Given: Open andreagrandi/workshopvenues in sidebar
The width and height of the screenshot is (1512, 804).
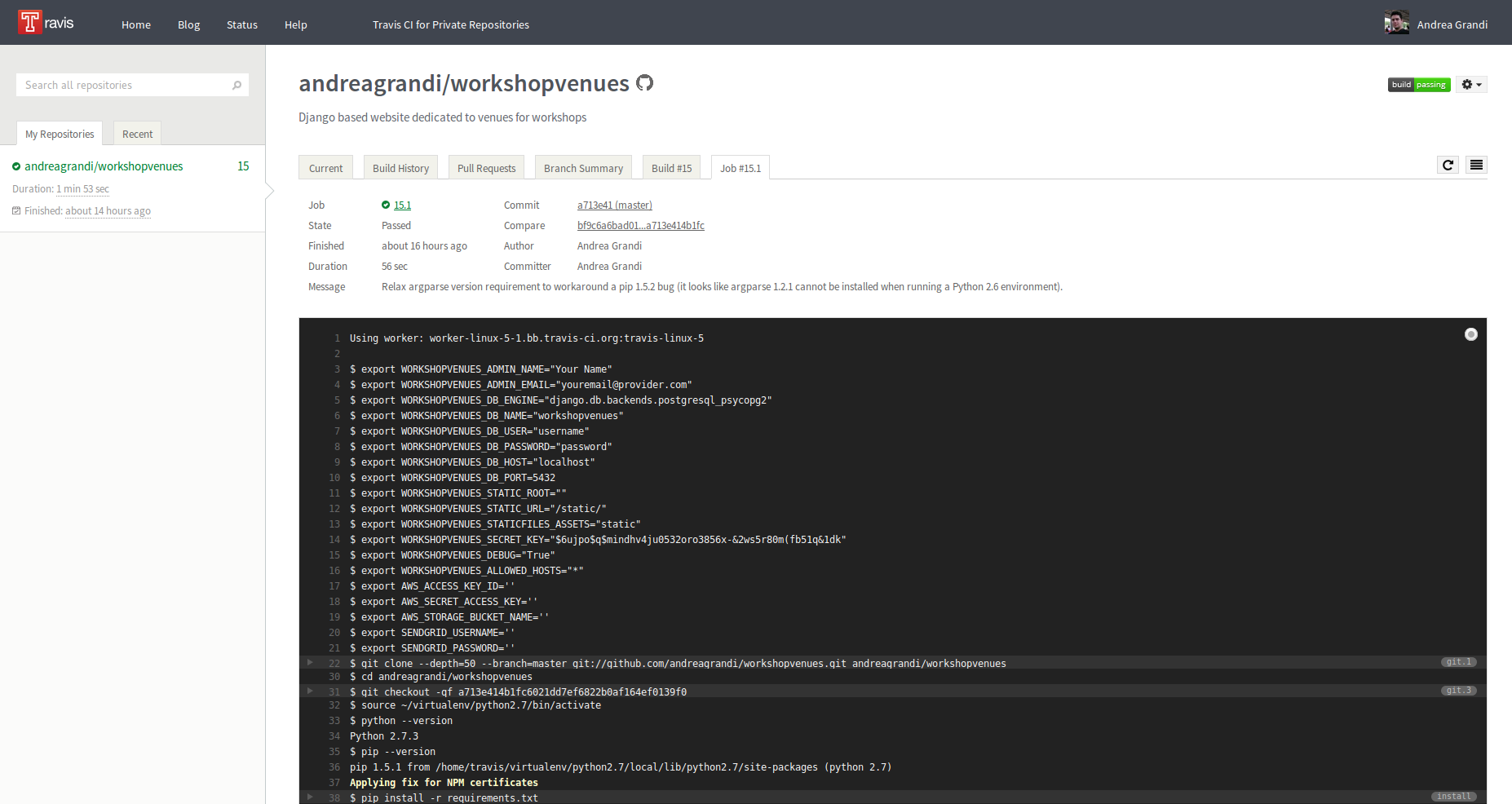Looking at the screenshot, I should pyautogui.click(x=104, y=166).
